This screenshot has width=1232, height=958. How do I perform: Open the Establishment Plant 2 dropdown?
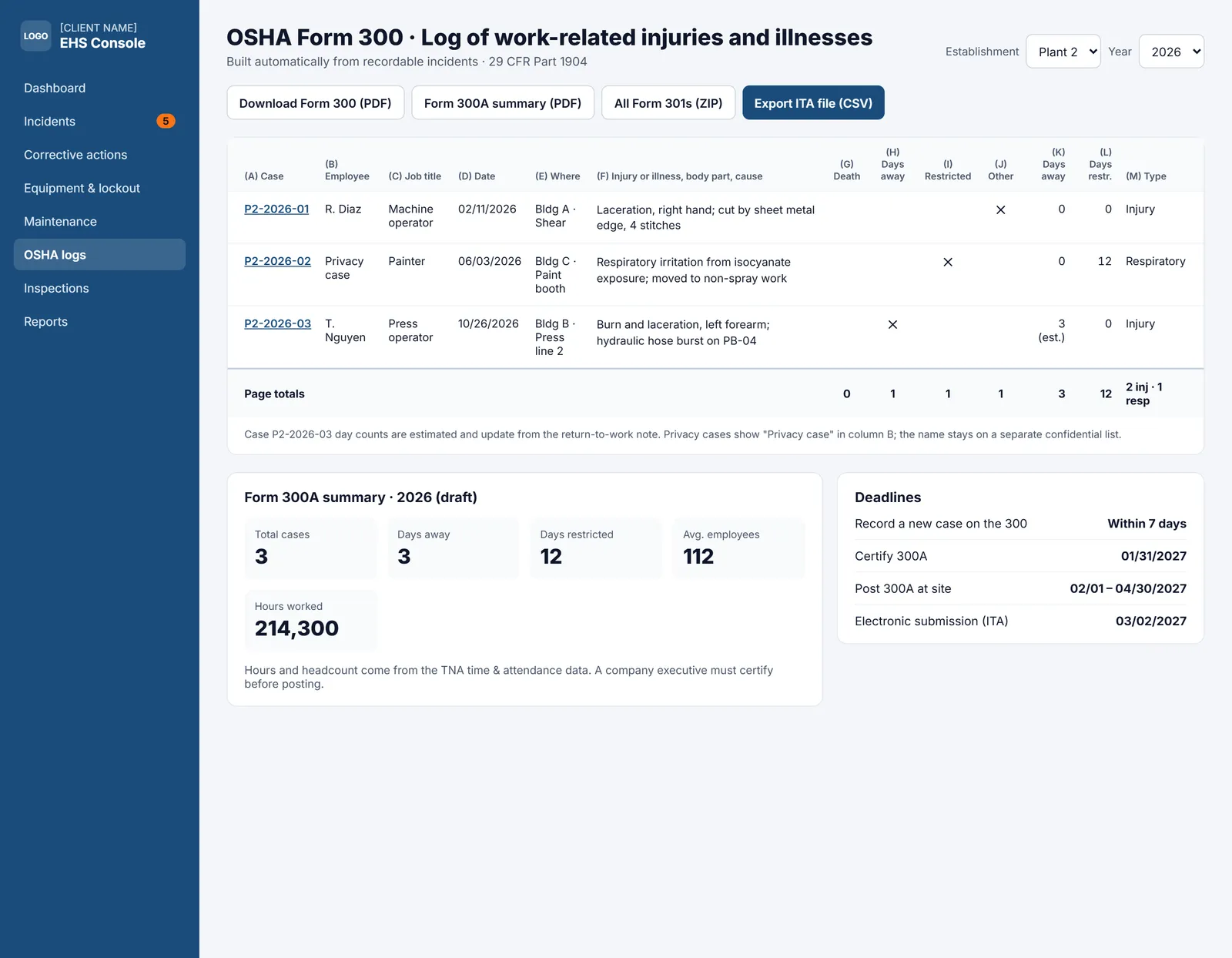1063,52
